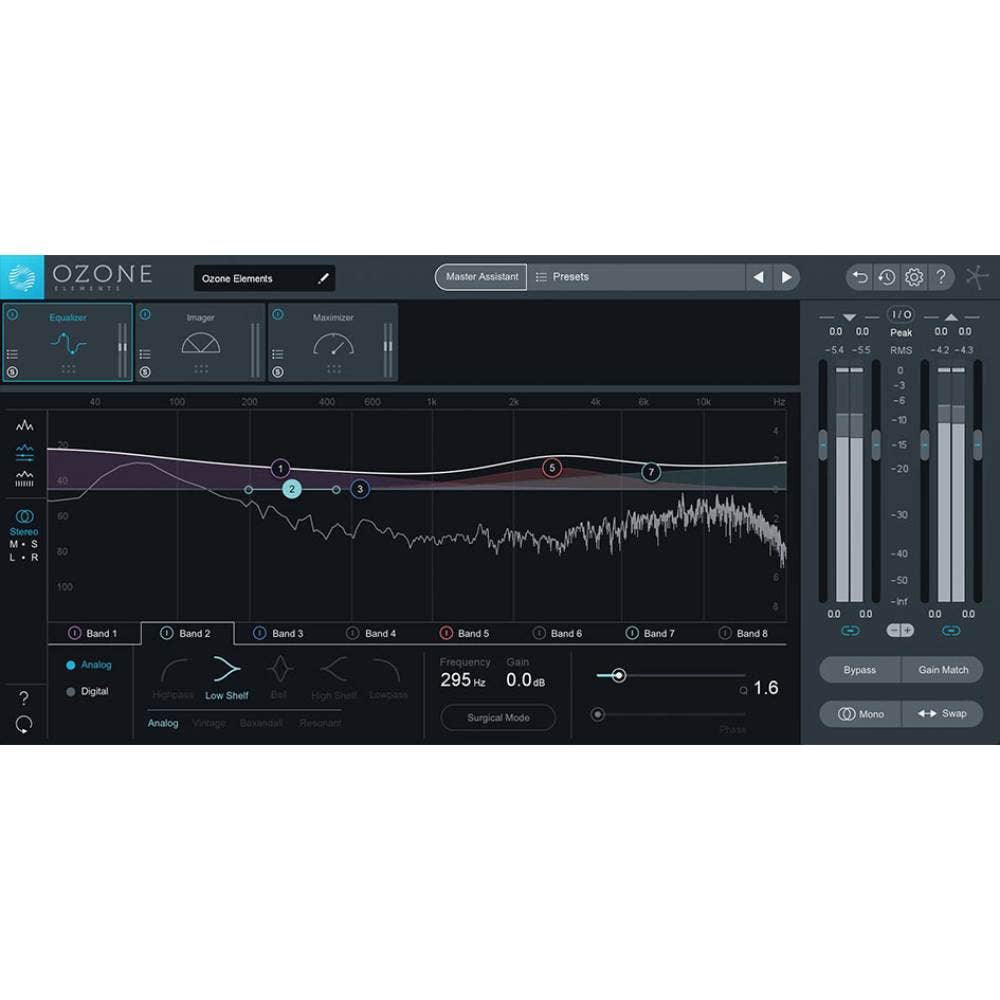Choose the Low Shelf filter shape
This screenshot has height=1000, width=1000.
pos(226,679)
